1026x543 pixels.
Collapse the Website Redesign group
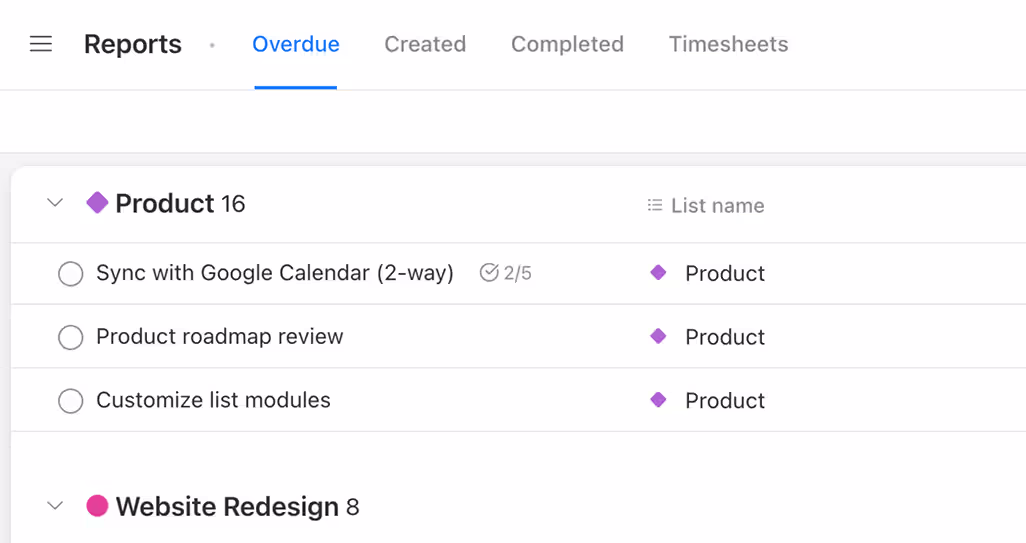[x=56, y=506]
